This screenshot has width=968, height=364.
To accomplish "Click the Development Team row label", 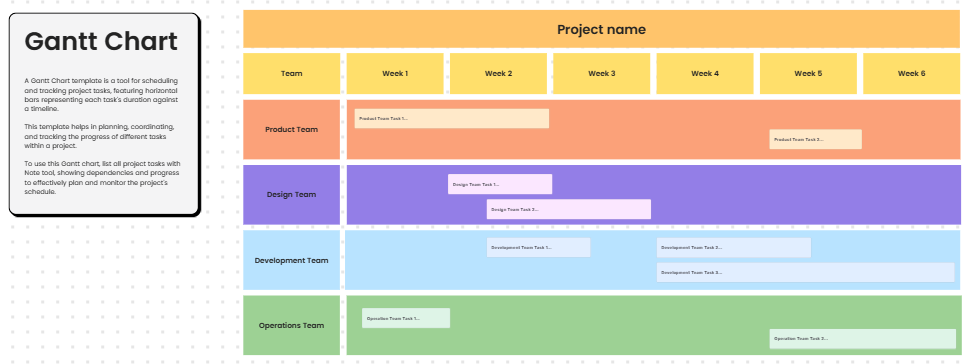I will coord(291,260).
